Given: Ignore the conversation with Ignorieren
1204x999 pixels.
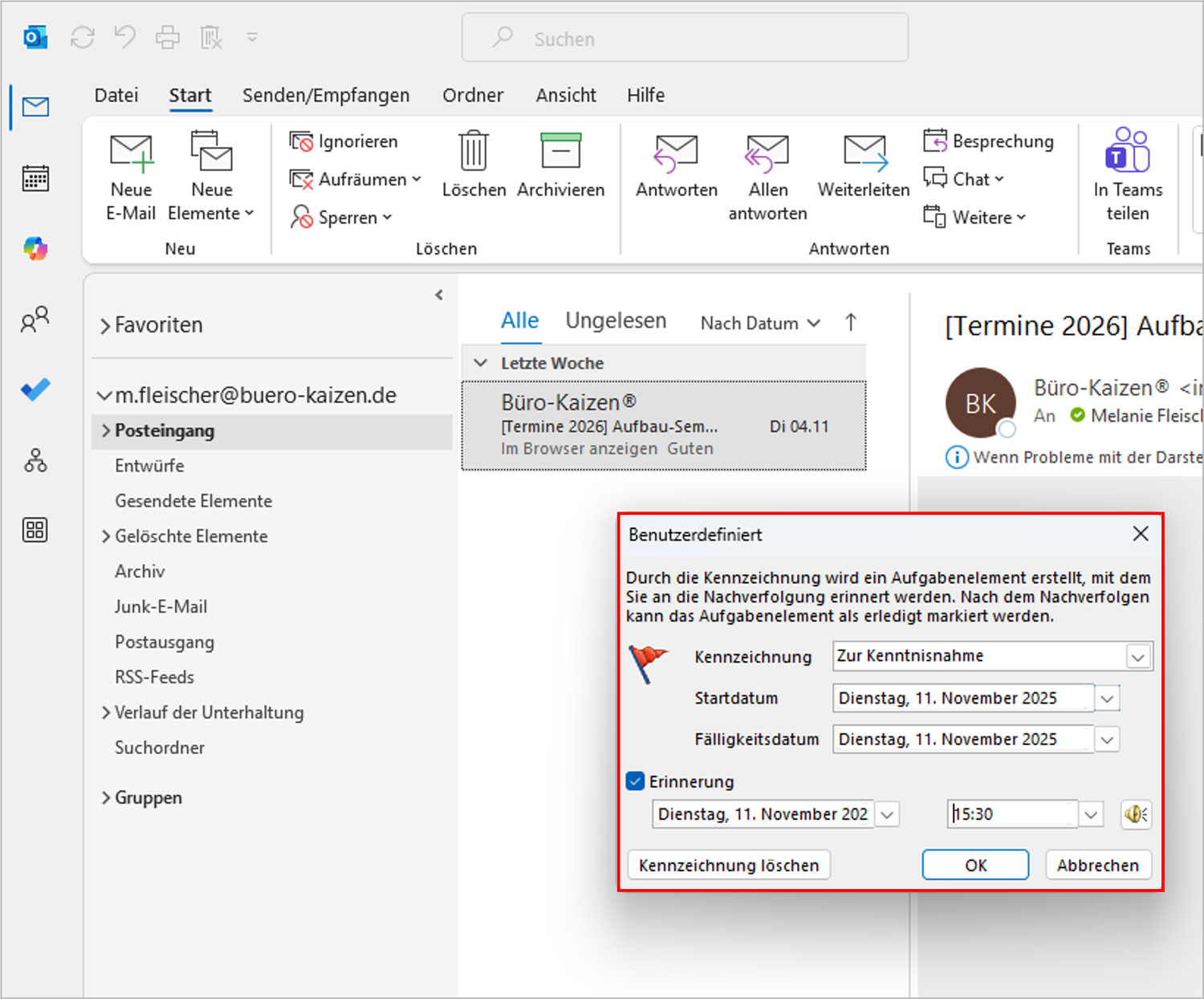Looking at the screenshot, I should (x=344, y=141).
